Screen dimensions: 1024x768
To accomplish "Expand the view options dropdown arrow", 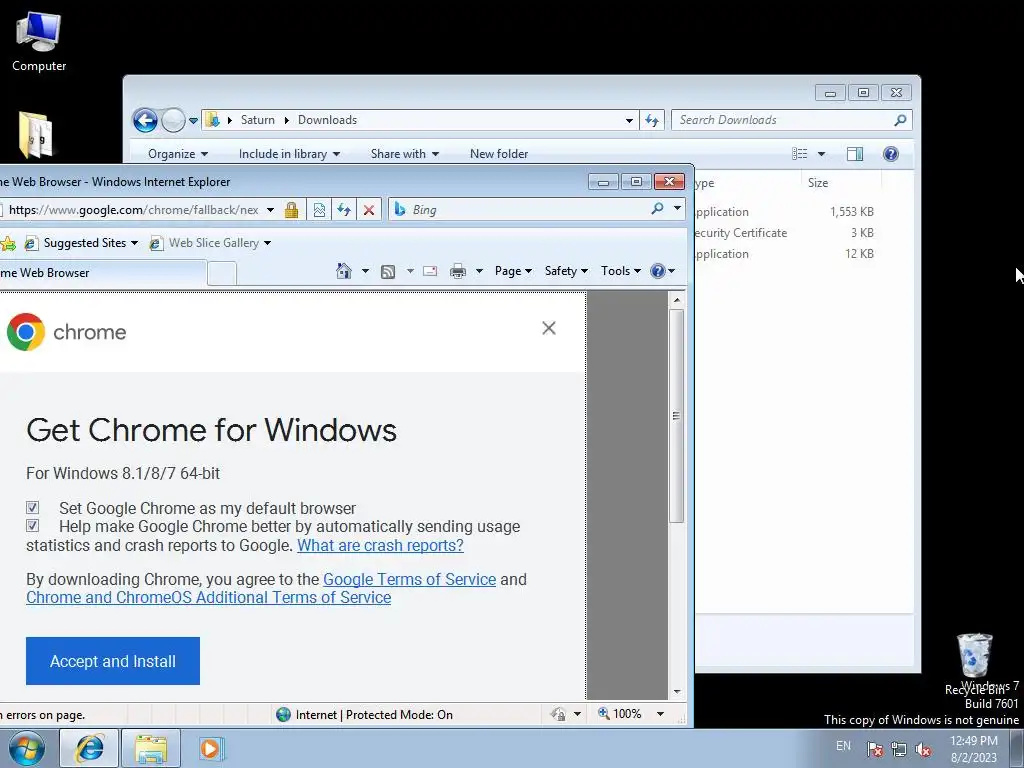I will click(822, 154).
